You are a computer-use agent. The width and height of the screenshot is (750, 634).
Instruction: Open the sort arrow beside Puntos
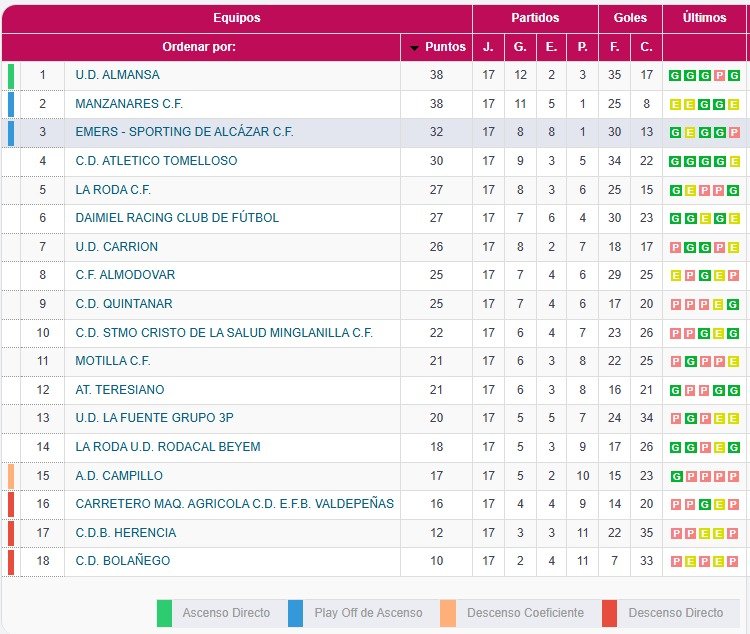415,48
